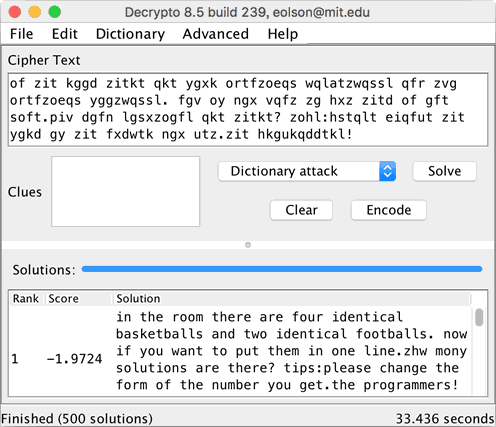Open the File menu
The image size is (496, 427).
click(21, 34)
